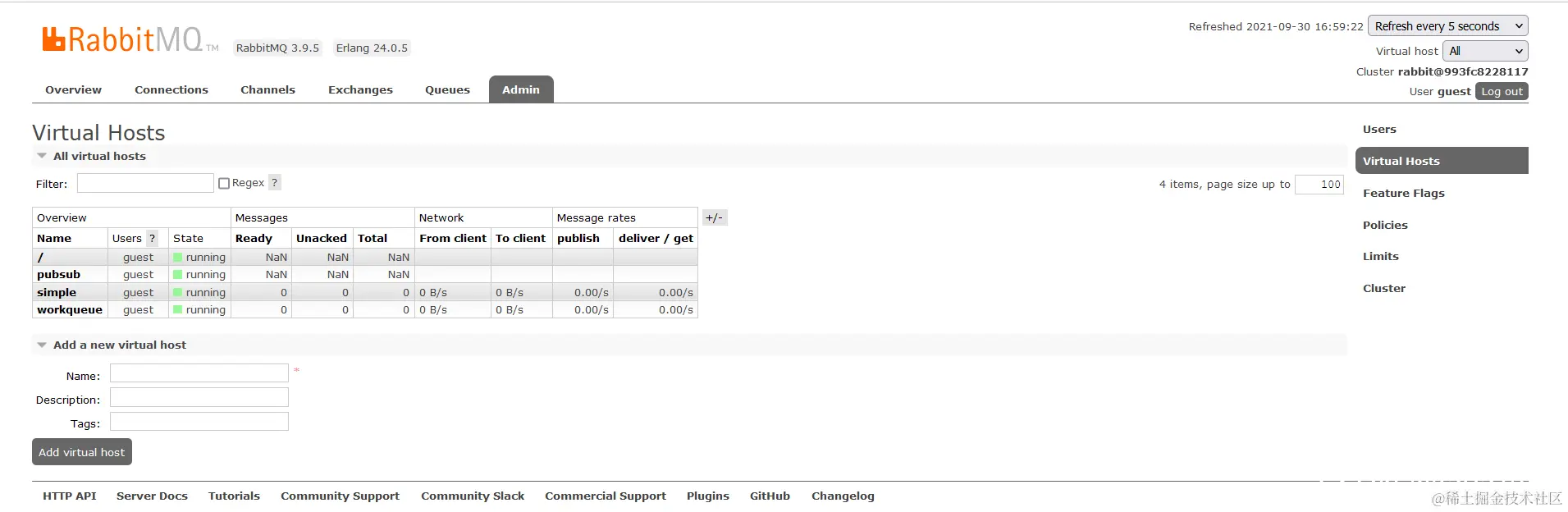This screenshot has width=1568, height=512.
Task: Open the HTTP API footer link
Action: 70,496
